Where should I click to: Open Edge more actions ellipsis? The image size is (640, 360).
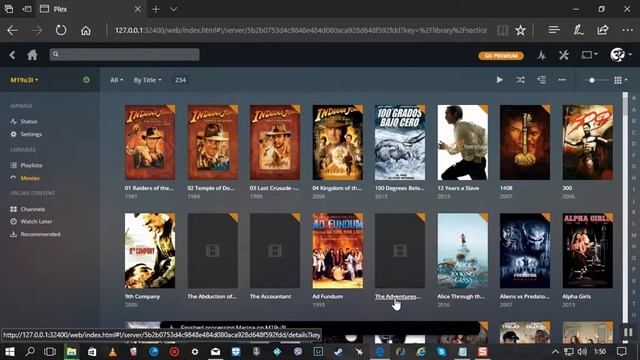[x=627, y=30]
